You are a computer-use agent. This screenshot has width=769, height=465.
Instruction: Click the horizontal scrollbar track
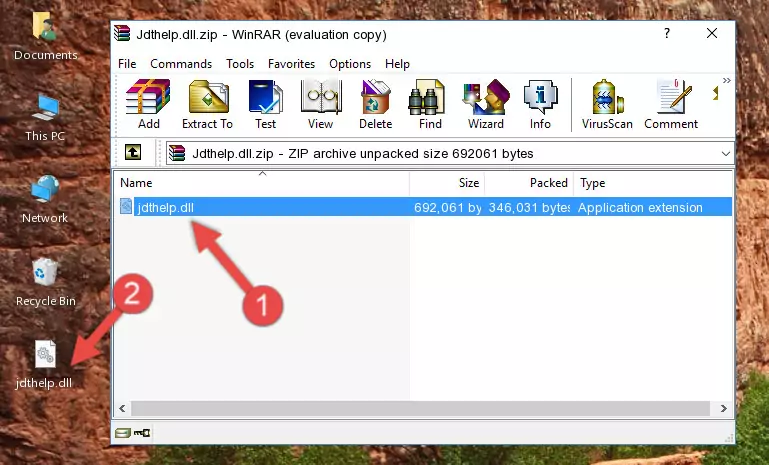pyautogui.click(x=420, y=408)
